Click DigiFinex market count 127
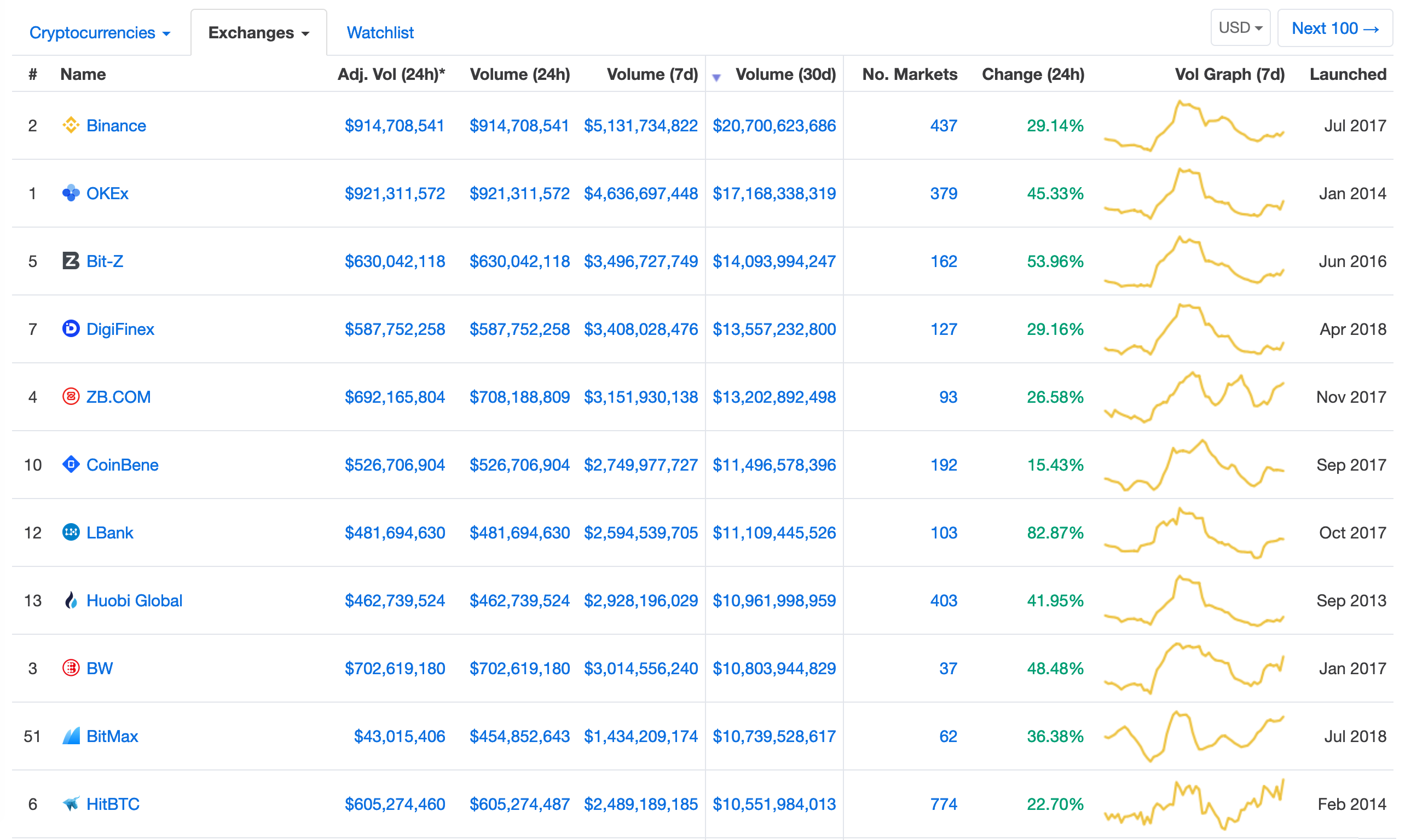The height and width of the screenshot is (840, 1411). pos(944,329)
